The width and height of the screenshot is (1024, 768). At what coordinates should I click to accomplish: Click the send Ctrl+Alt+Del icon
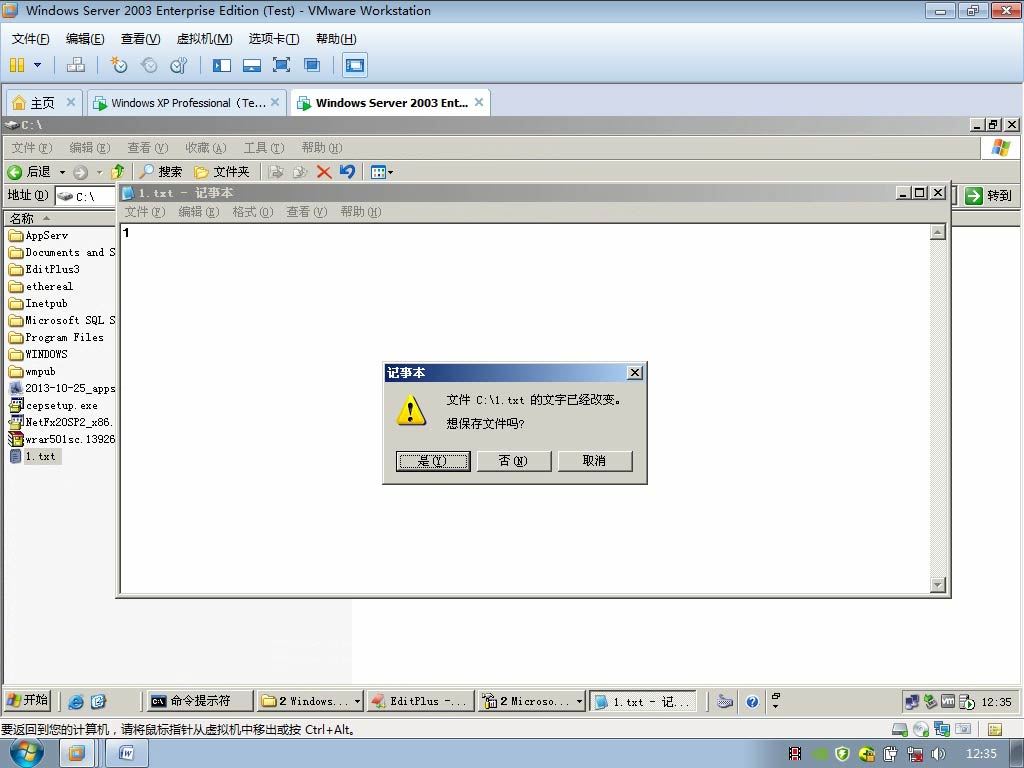click(x=76, y=65)
